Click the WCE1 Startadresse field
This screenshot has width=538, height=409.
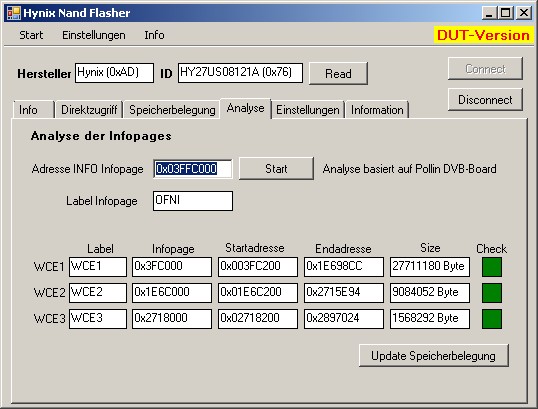point(258,267)
